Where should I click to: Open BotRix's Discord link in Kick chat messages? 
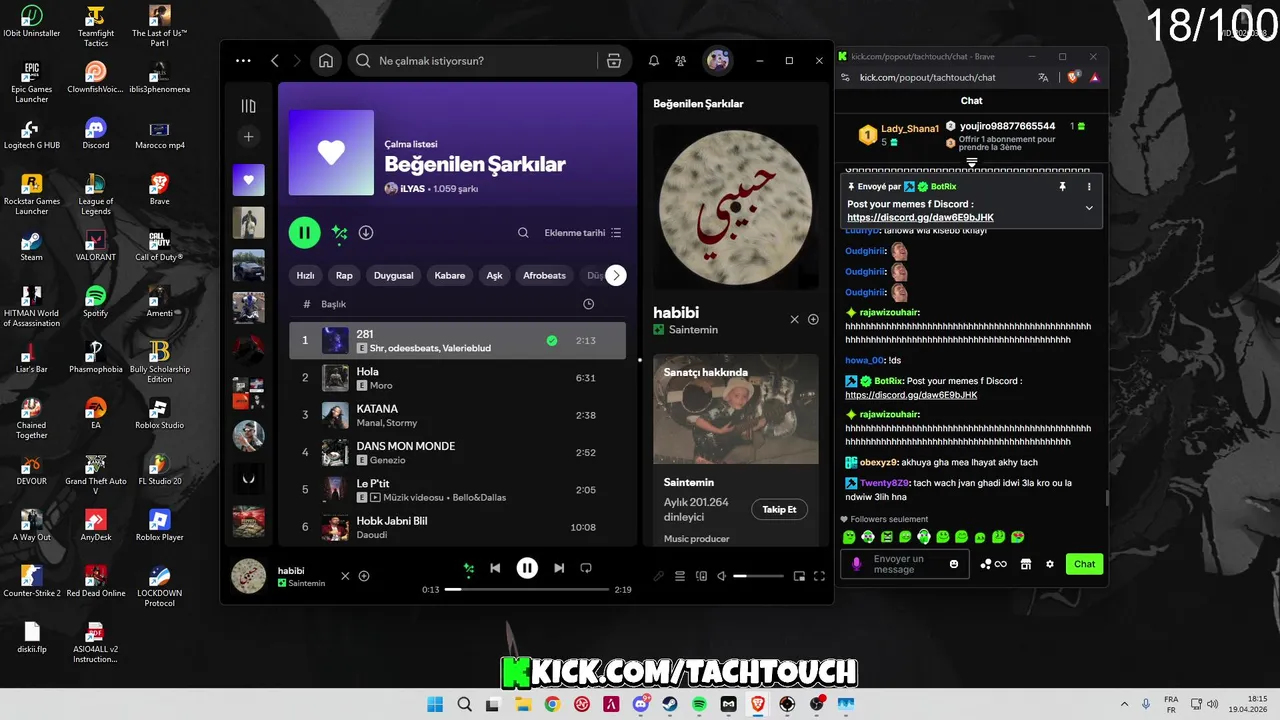click(911, 395)
